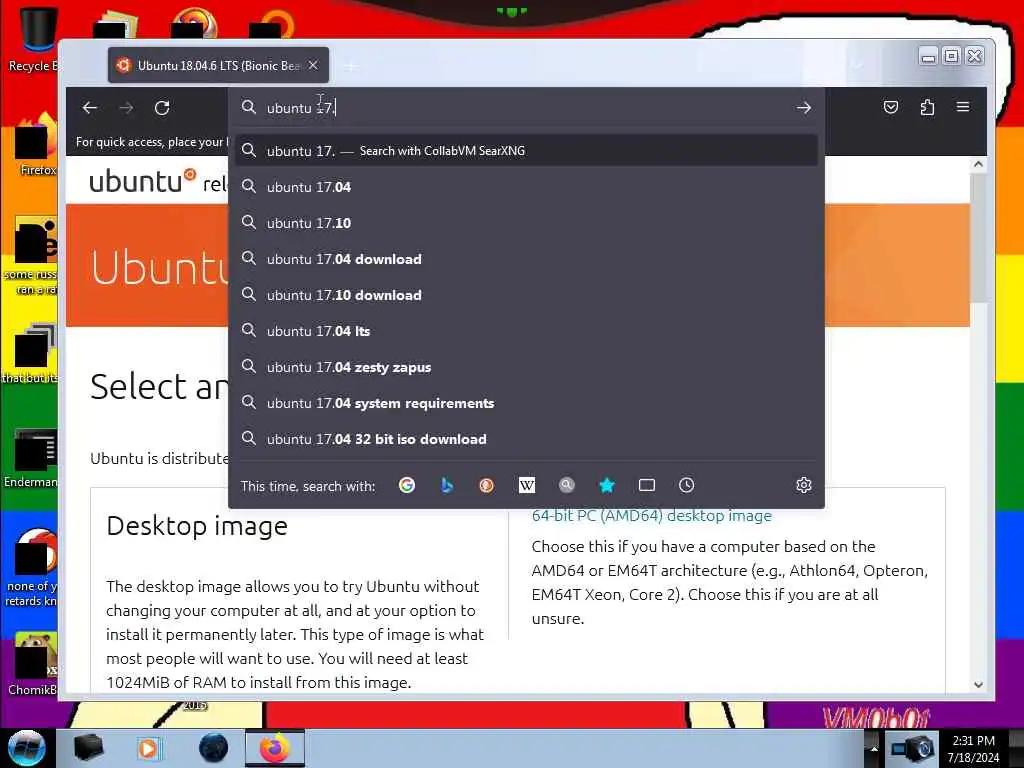Viewport: 1024px width, 768px height.
Task: Search history with the clock icon
Action: point(686,485)
